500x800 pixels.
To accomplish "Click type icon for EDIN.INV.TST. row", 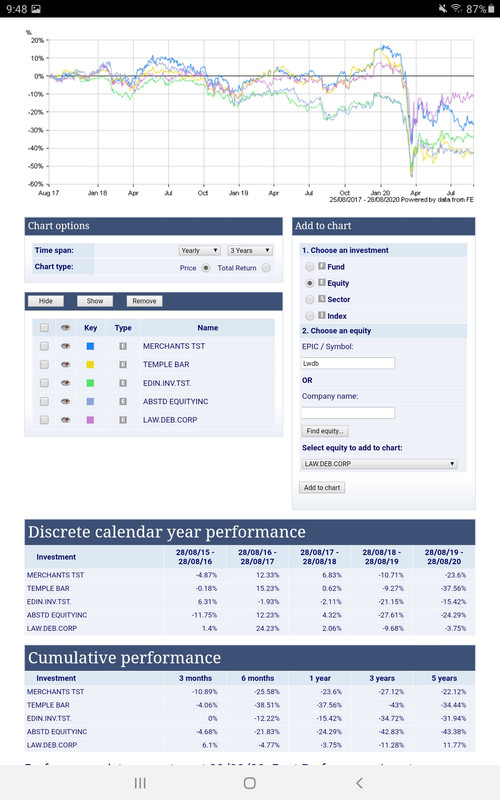I will coord(123,383).
